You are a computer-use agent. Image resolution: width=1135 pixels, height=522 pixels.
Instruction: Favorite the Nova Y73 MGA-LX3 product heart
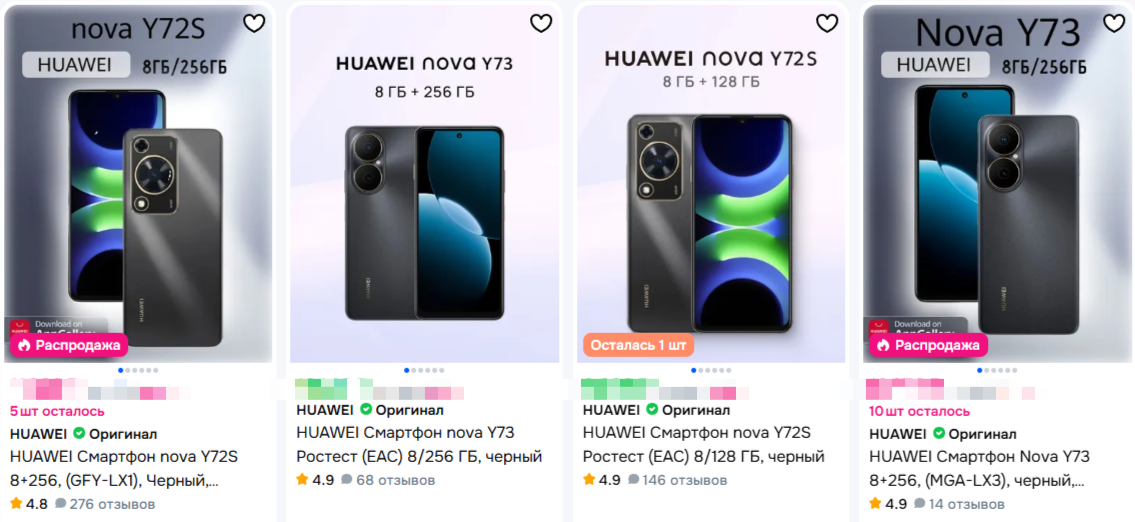1113,24
